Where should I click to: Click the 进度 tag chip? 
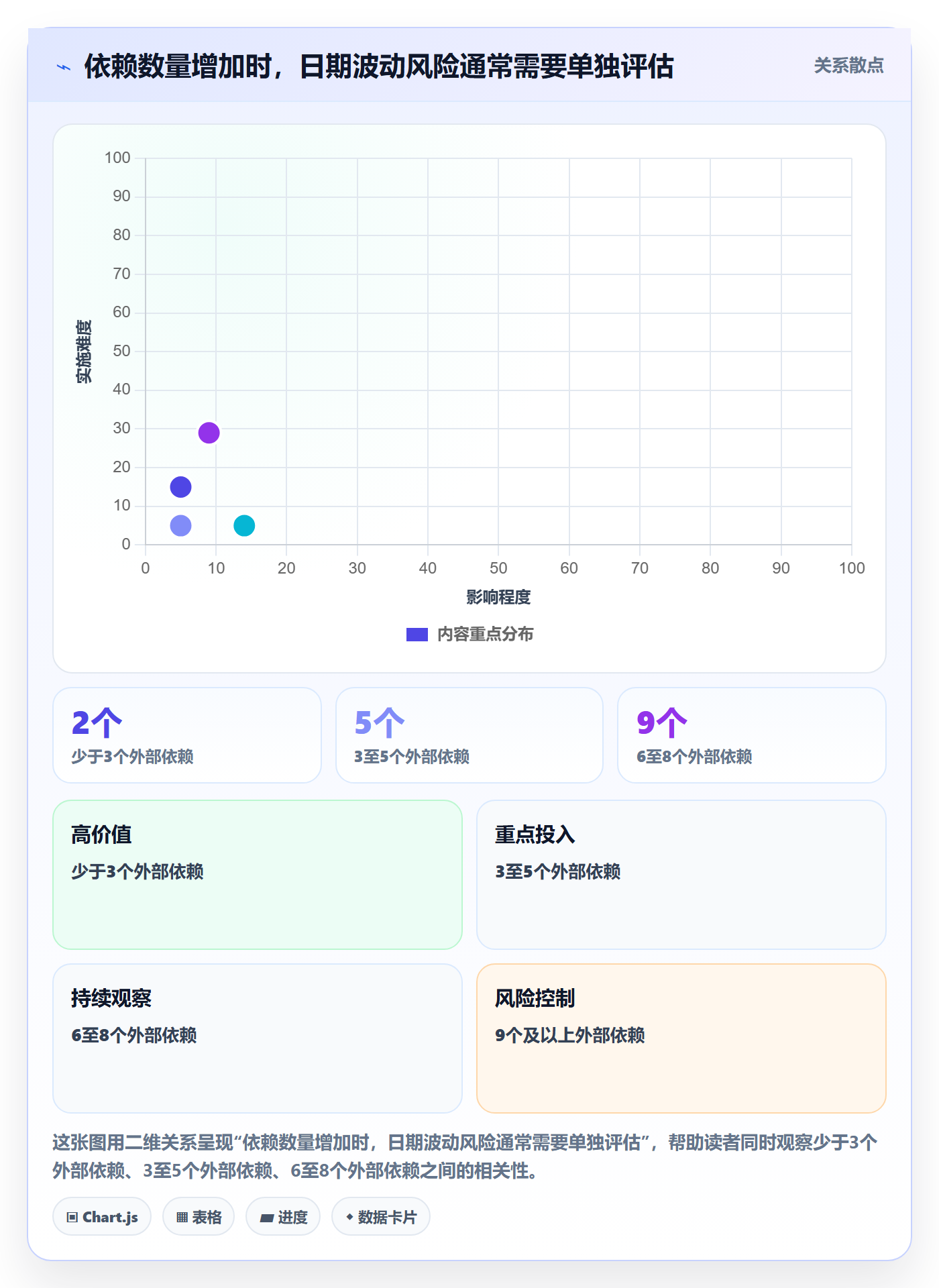click(283, 1217)
